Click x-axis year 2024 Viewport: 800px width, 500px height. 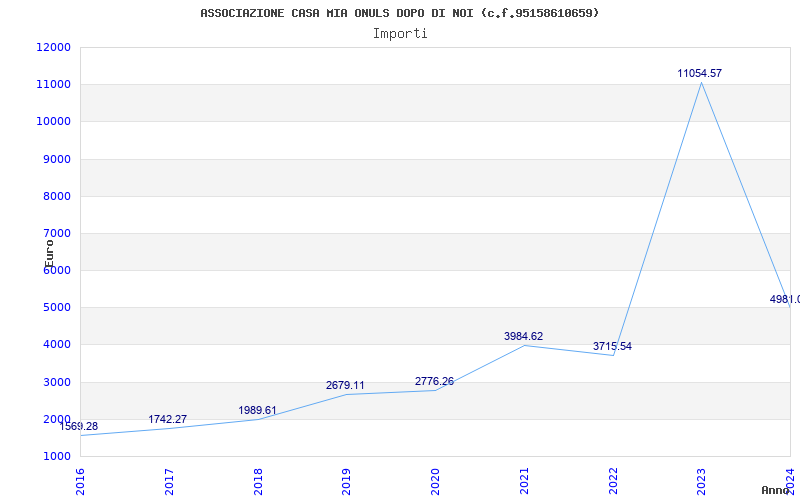pos(790,482)
